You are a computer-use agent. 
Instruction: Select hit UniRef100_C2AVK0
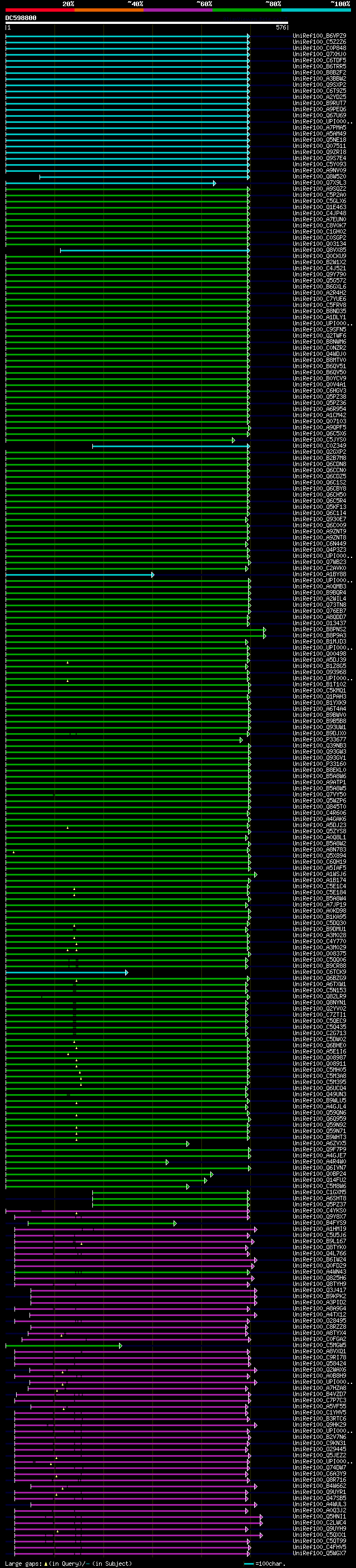(x=319, y=568)
